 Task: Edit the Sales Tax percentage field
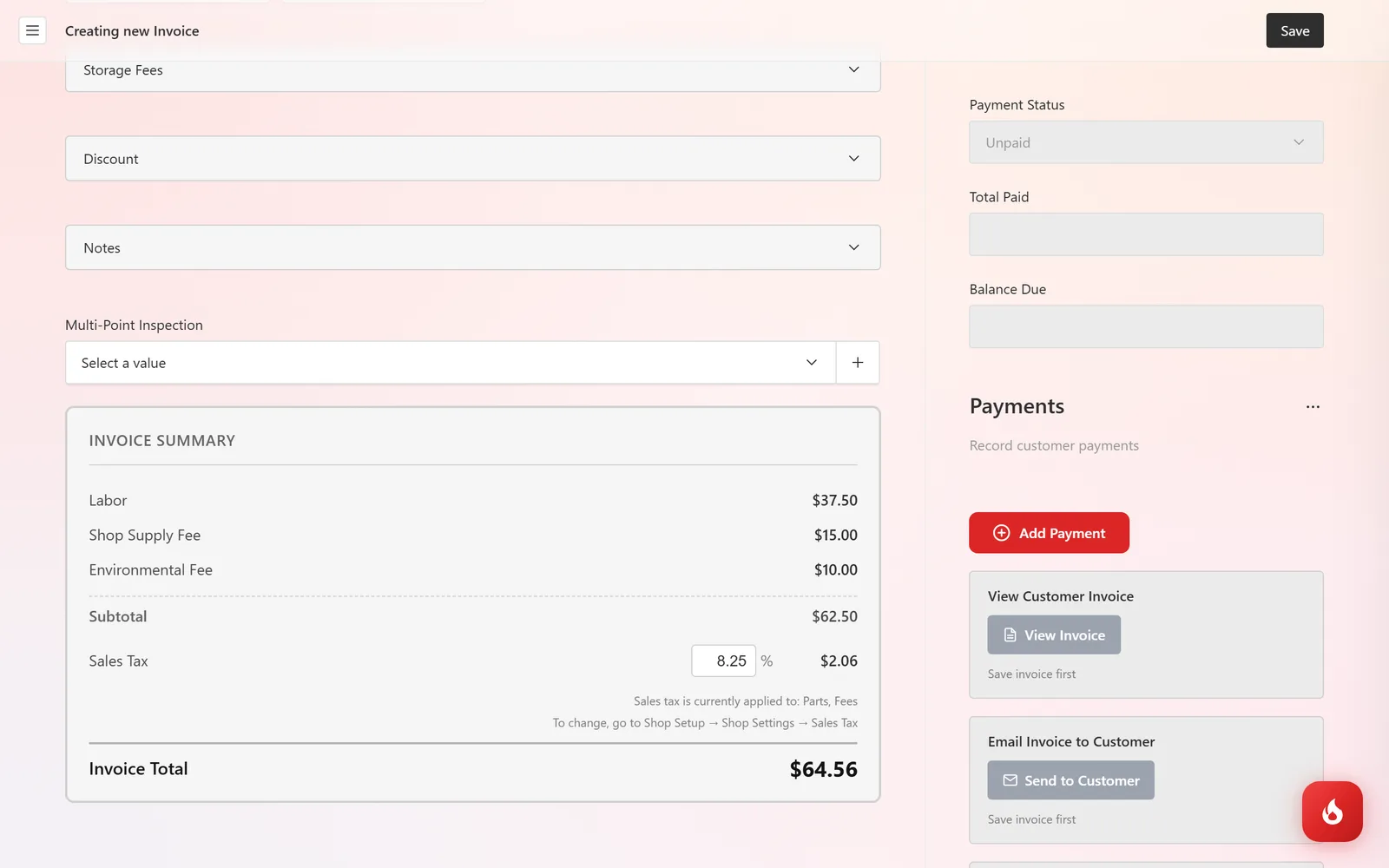click(x=724, y=661)
